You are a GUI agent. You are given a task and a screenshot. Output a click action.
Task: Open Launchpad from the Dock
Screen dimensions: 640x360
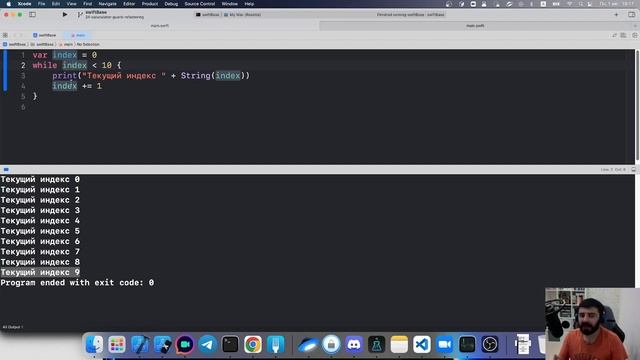click(x=117, y=344)
